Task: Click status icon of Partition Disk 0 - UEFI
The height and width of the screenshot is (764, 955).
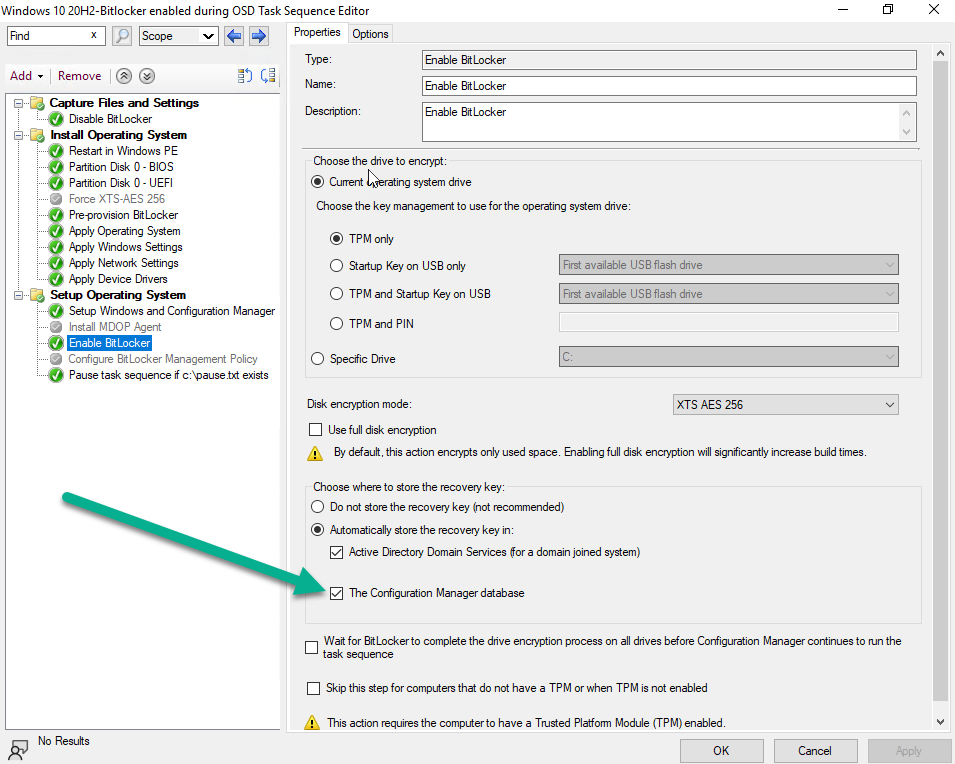Action: click(56, 183)
